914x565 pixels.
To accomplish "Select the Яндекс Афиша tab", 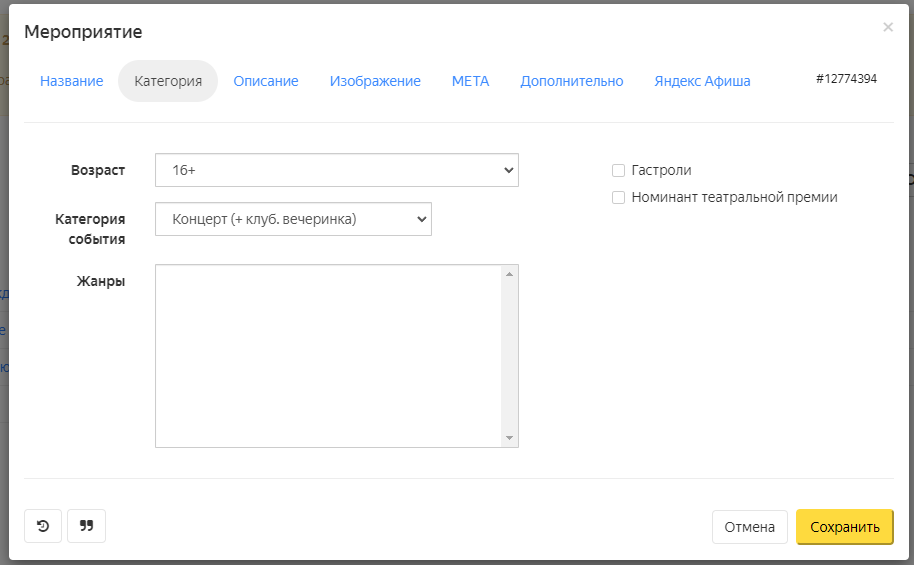I will click(702, 81).
